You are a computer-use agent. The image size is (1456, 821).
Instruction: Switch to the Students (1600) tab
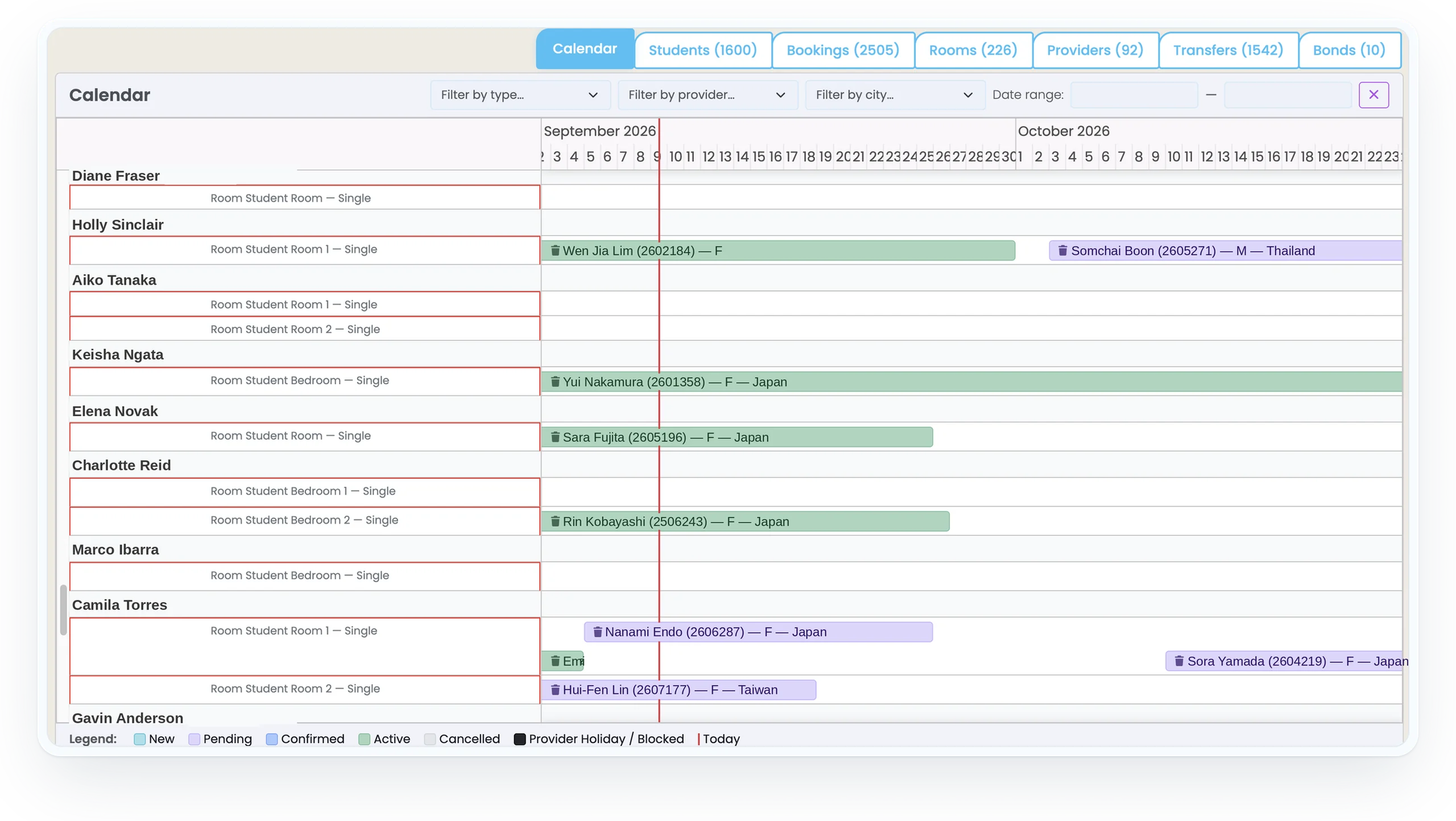(702, 50)
